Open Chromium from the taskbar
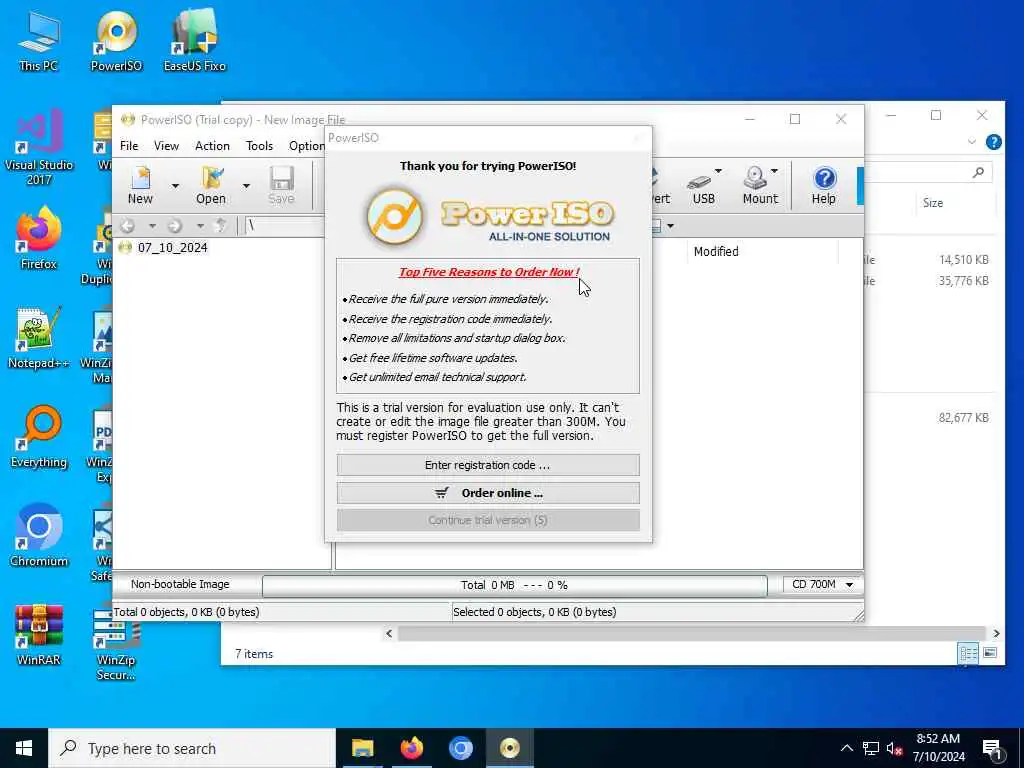The height and width of the screenshot is (768, 1024). tap(460, 748)
